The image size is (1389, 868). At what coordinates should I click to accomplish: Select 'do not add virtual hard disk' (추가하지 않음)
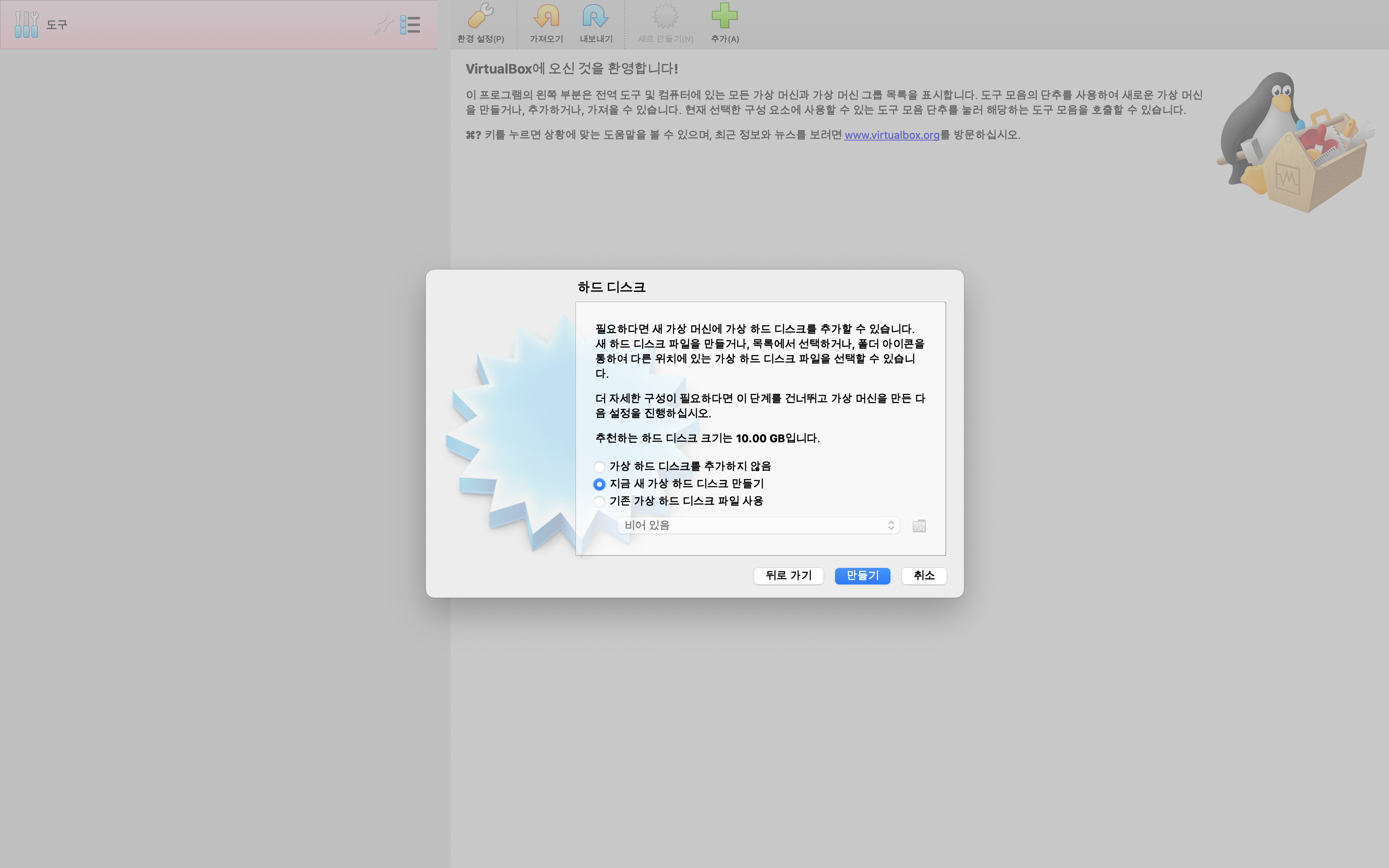tap(599, 467)
